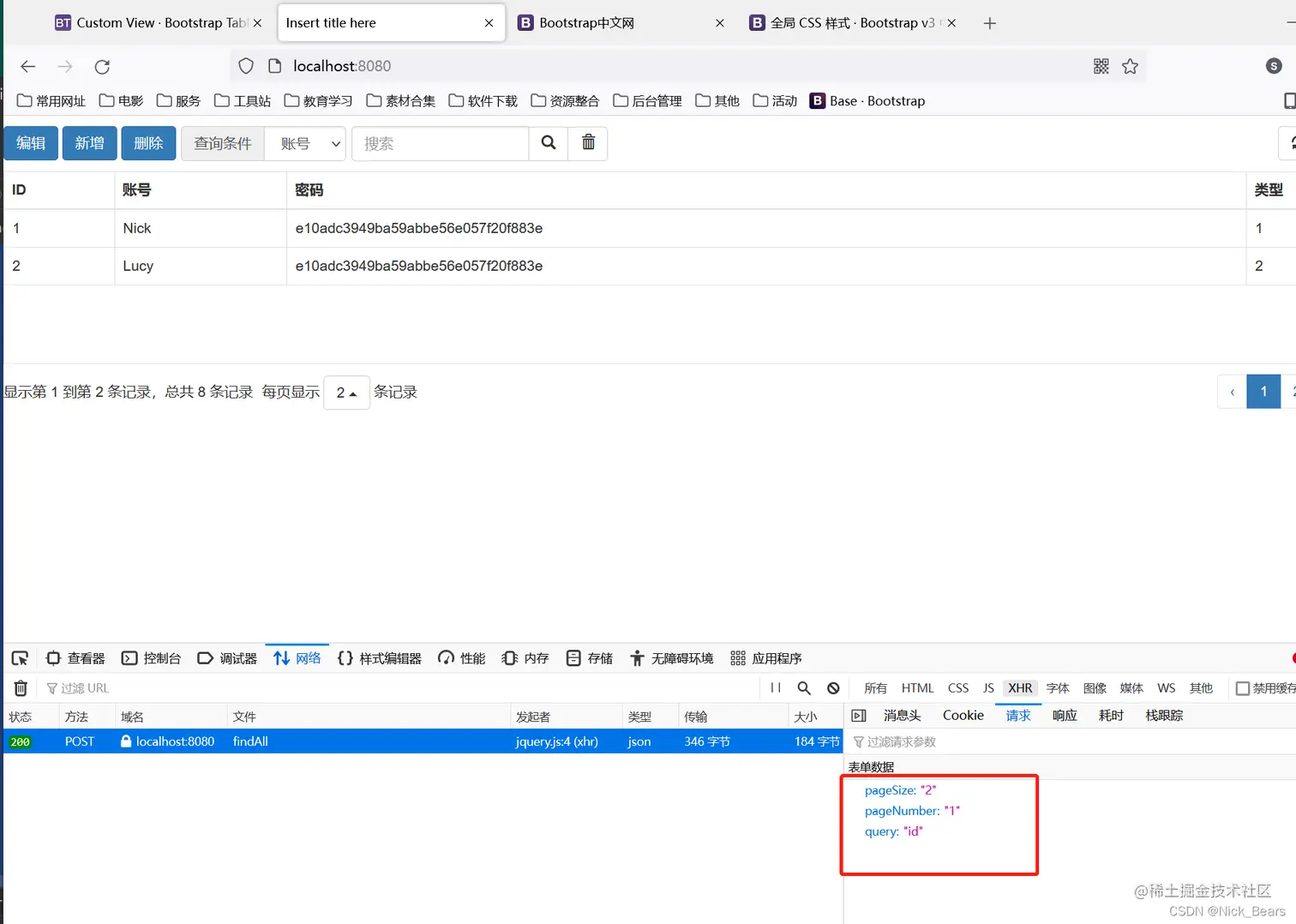Screen dimensions: 1296x924
Task: Clear network log with the devtools trash icon
Action: coord(21,688)
